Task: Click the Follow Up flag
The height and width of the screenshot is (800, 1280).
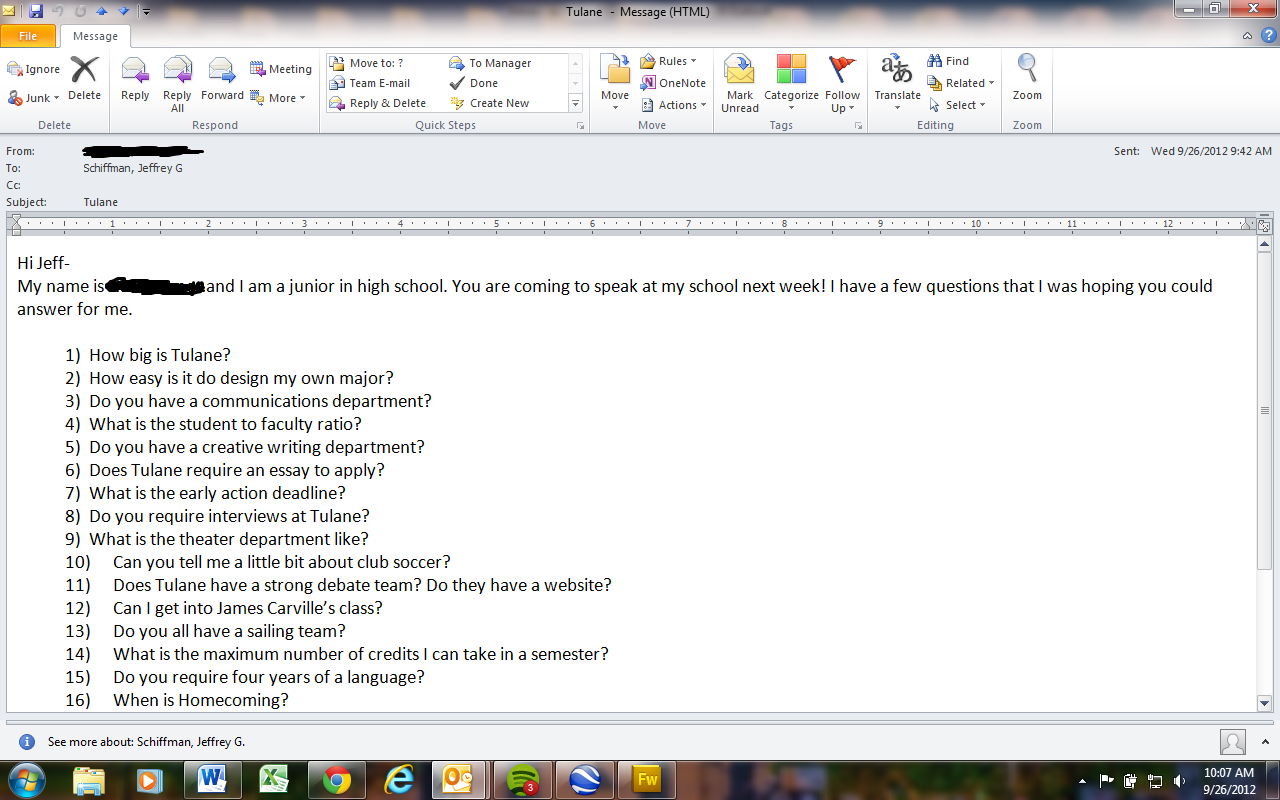Action: pyautogui.click(x=843, y=84)
